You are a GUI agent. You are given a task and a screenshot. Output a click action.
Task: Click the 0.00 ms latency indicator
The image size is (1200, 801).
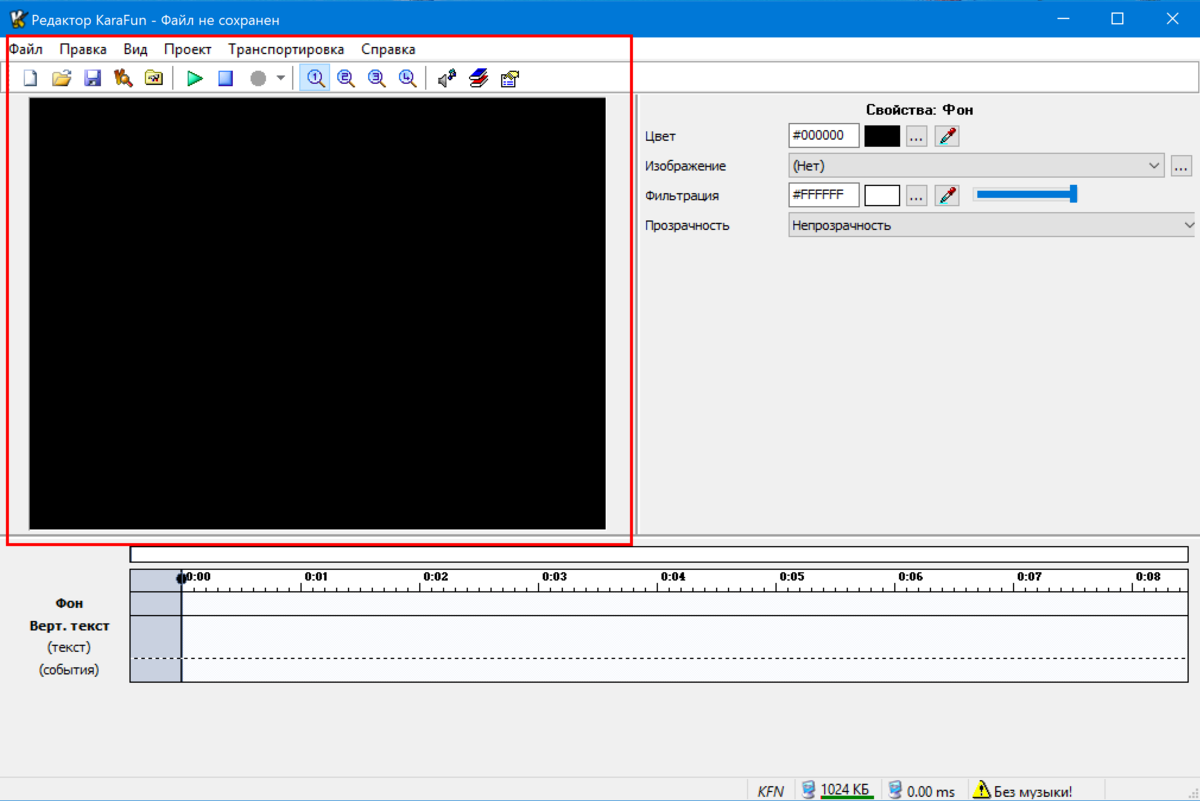921,791
